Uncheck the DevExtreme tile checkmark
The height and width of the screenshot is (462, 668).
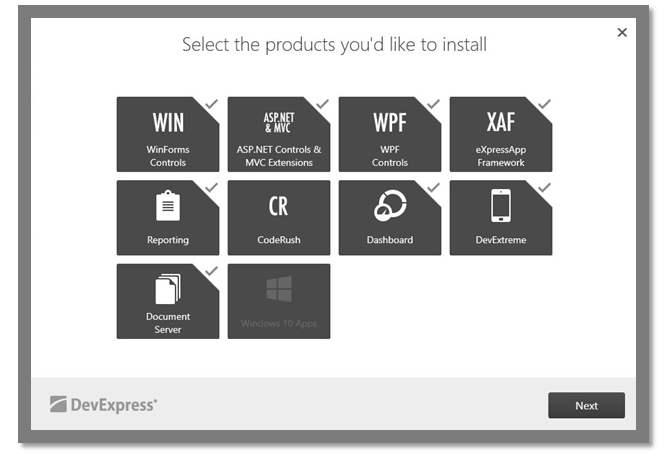click(x=544, y=187)
